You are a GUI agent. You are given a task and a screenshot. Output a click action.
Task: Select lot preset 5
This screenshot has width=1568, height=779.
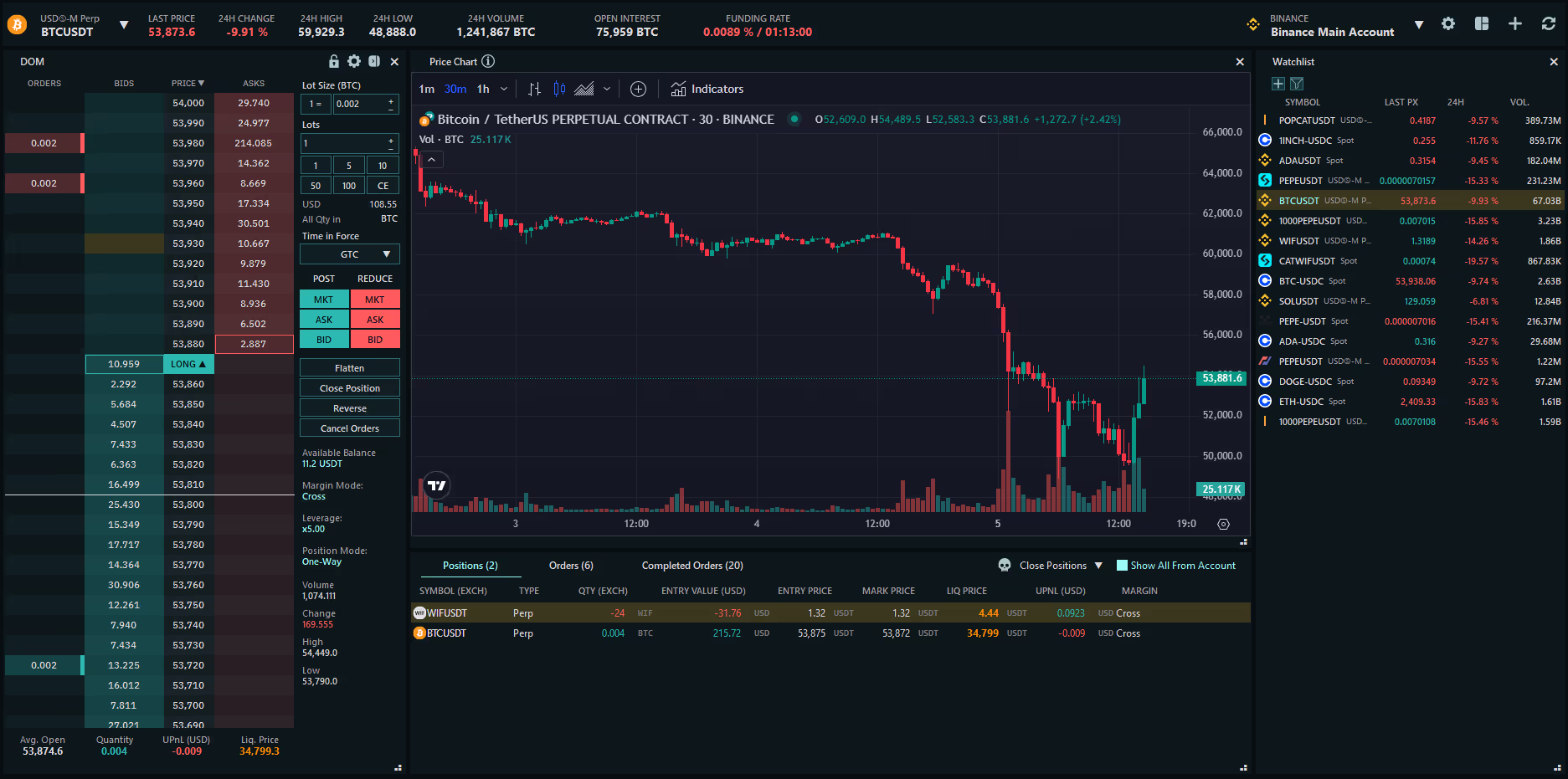(349, 166)
